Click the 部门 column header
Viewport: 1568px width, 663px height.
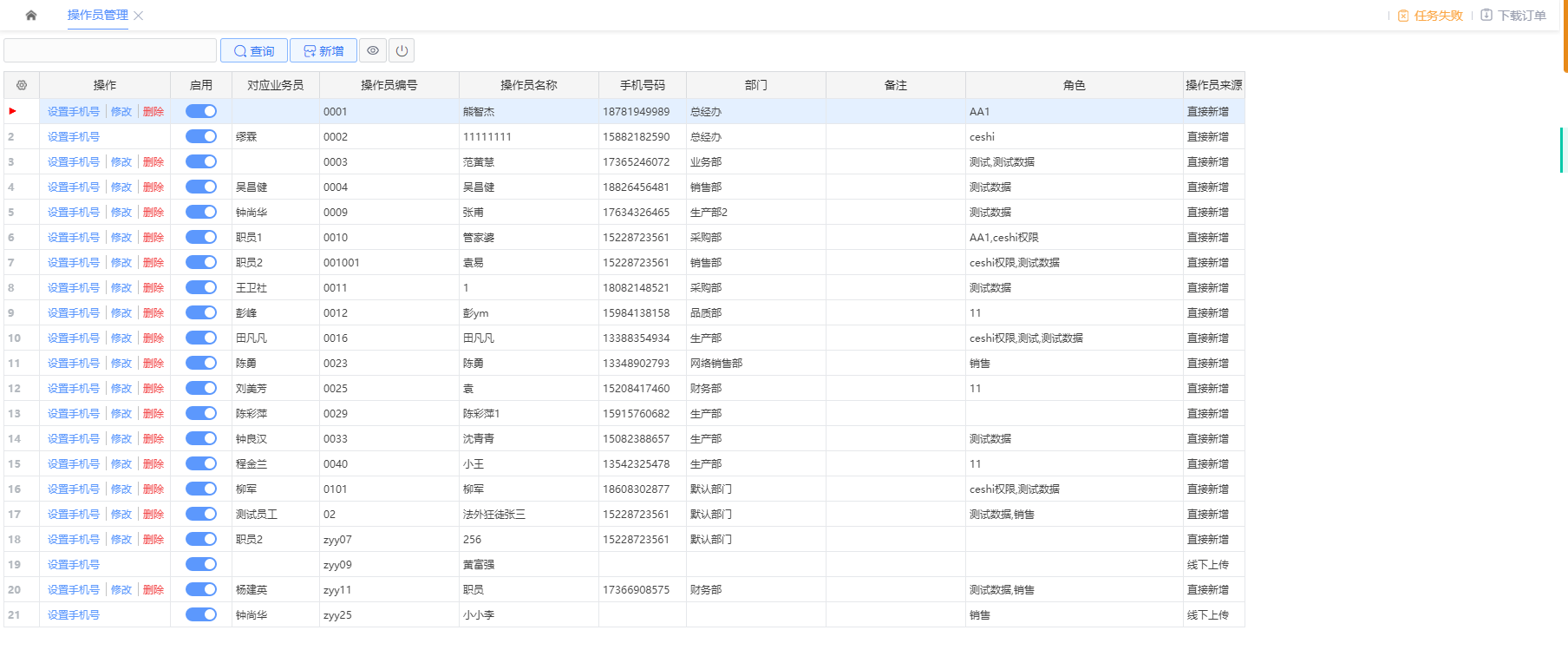[x=756, y=85]
